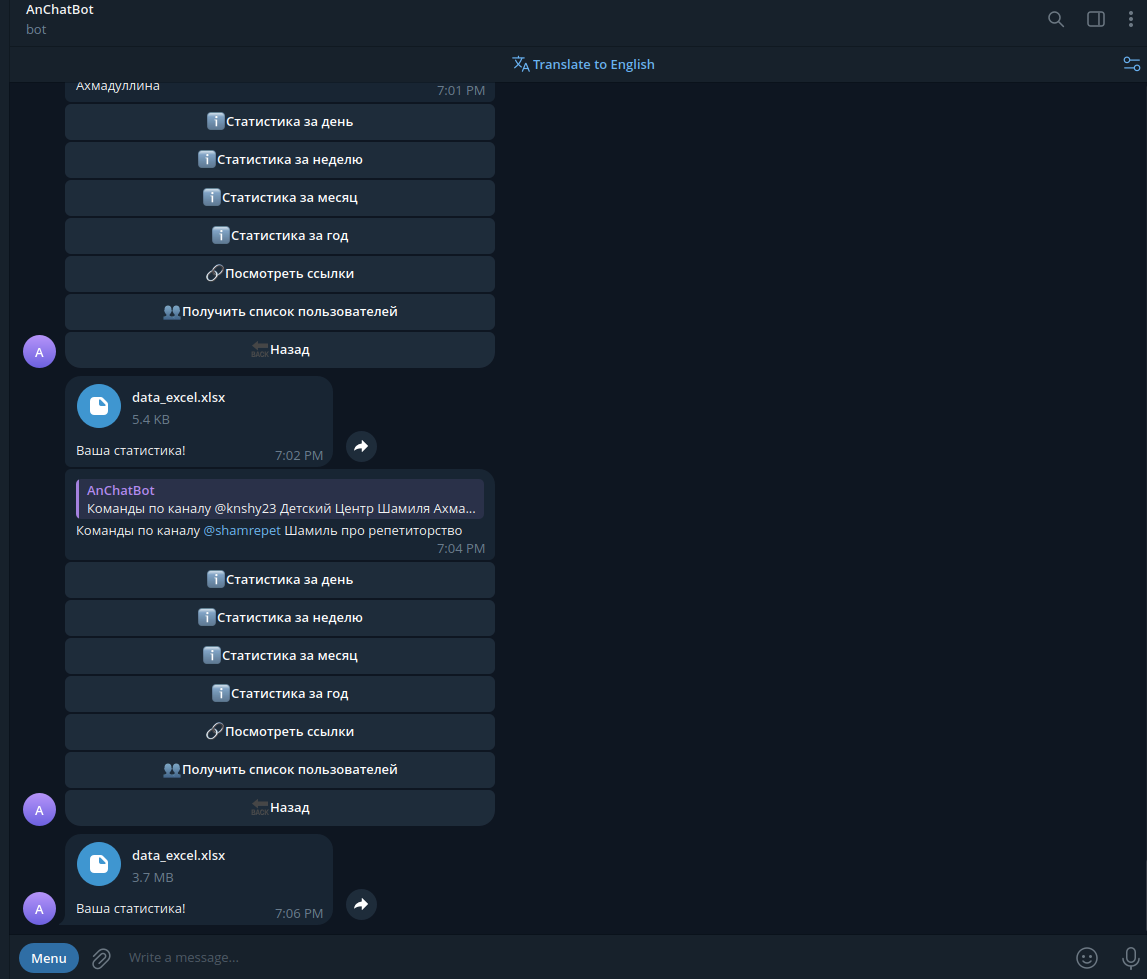Forward the 5.4 KB data_excel.xlsx message
The width and height of the screenshot is (1147, 979).
(361, 446)
